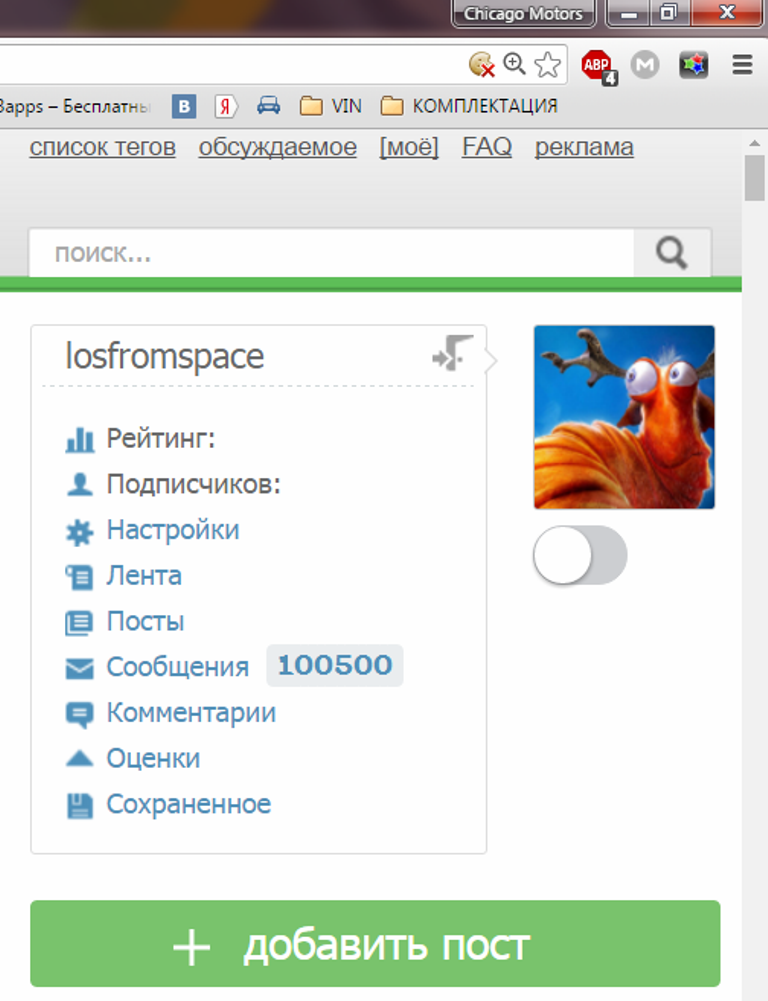Open the VK bookmark icon
Image resolution: width=768 pixels, height=1001 pixels.
click(x=183, y=106)
